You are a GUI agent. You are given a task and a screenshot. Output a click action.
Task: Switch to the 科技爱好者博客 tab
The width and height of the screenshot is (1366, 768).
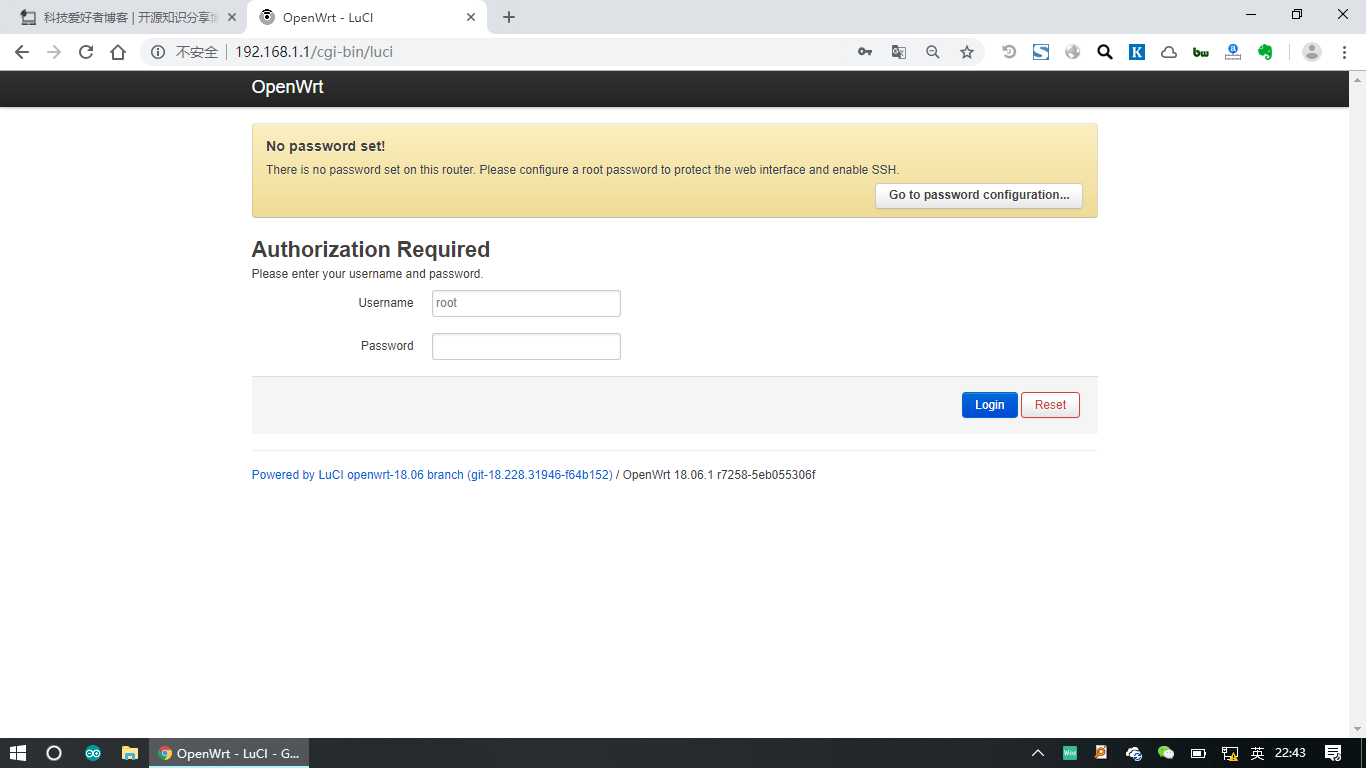(x=125, y=17)
